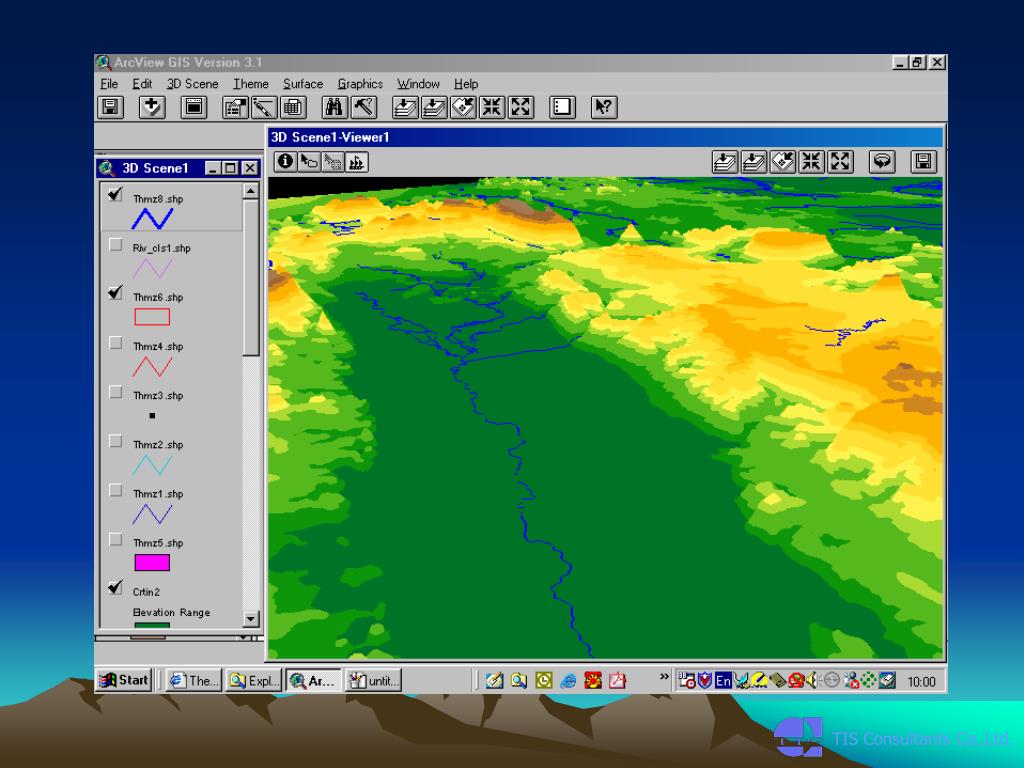This screenshot has height=768, width=1024.
Task: Click the hammer Query Builder icon
Action: pyautogui.click(x=363, y=107)
